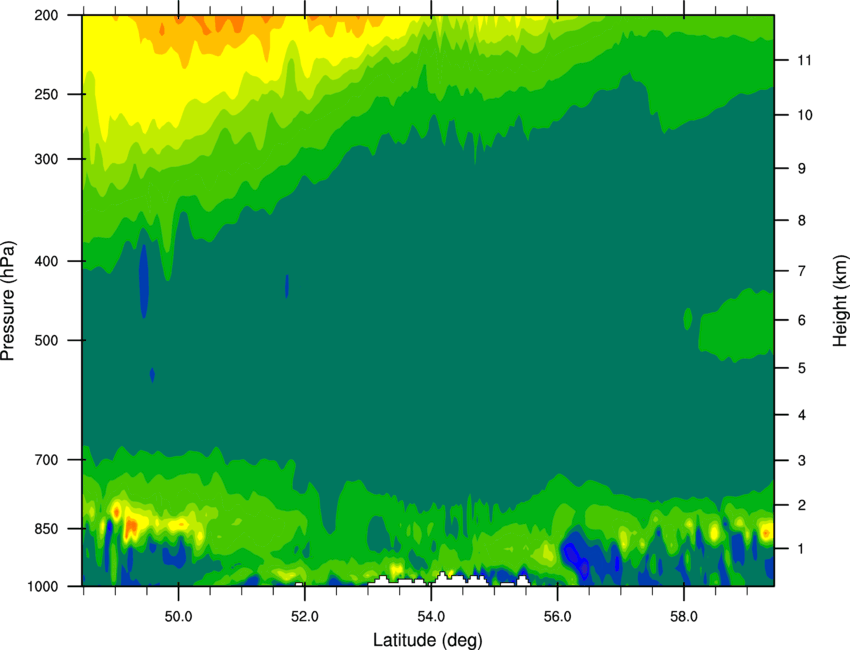This screenshot has width=850, height=650.
Task: Pick the 7 km height label
Action: coord(802,271)
